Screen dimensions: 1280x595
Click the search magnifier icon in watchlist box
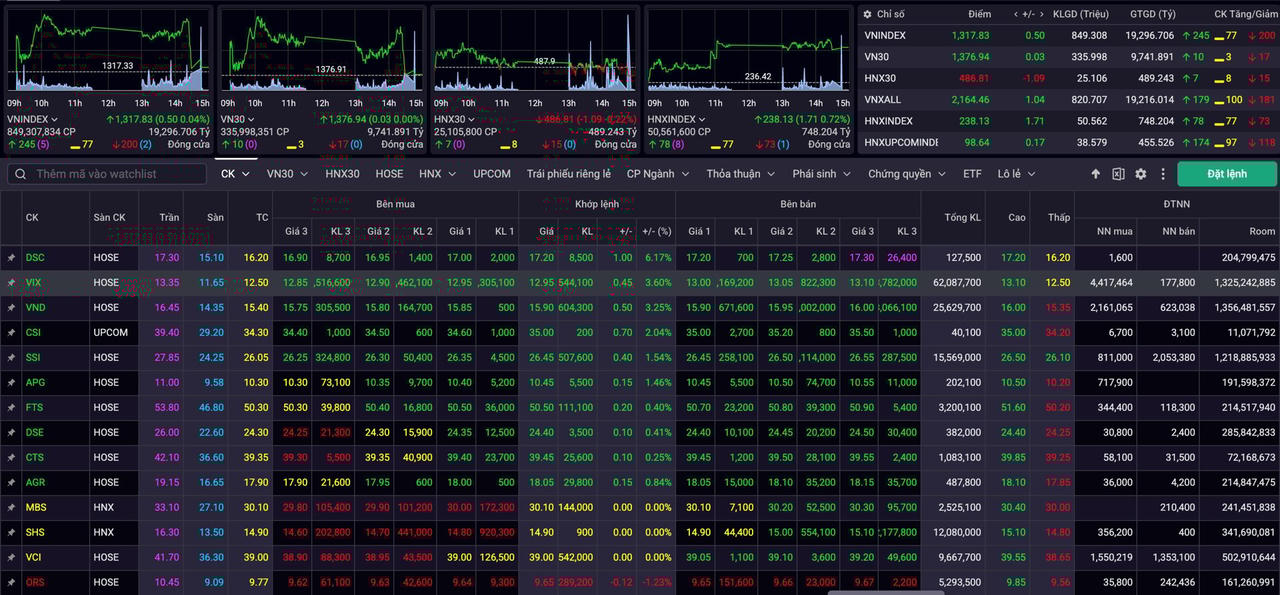pos(20,174)
